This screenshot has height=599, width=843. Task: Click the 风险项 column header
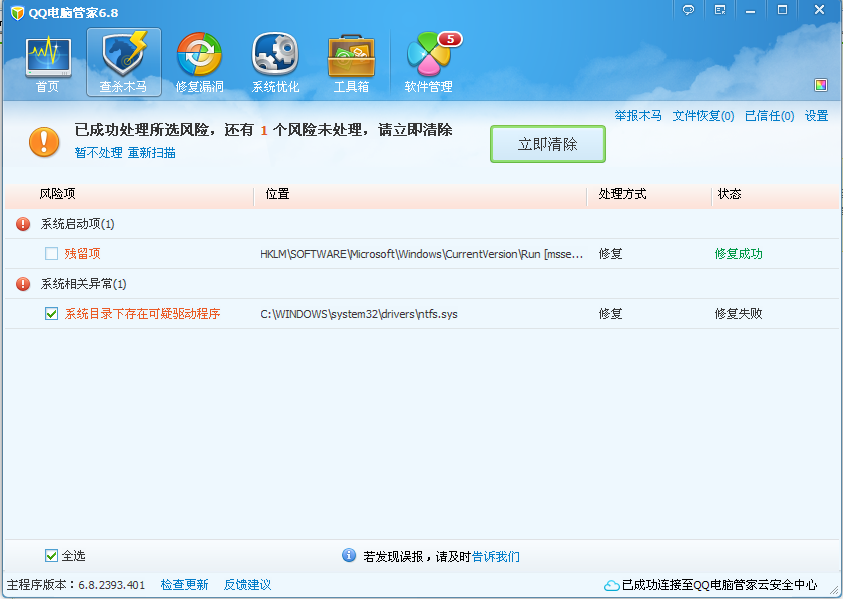(x=58, y=194)
